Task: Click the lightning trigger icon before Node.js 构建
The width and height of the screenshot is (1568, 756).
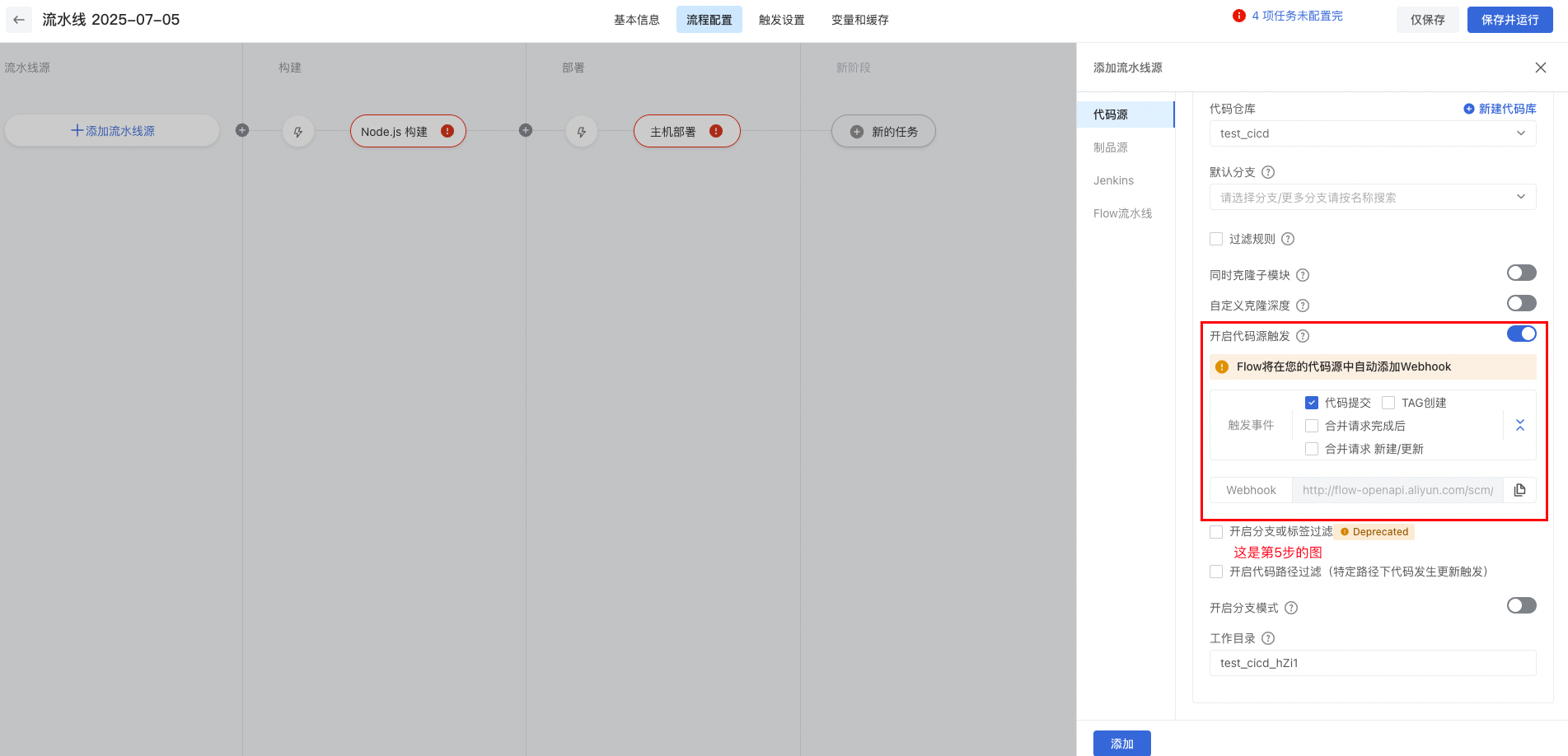Action: [298, 132]
